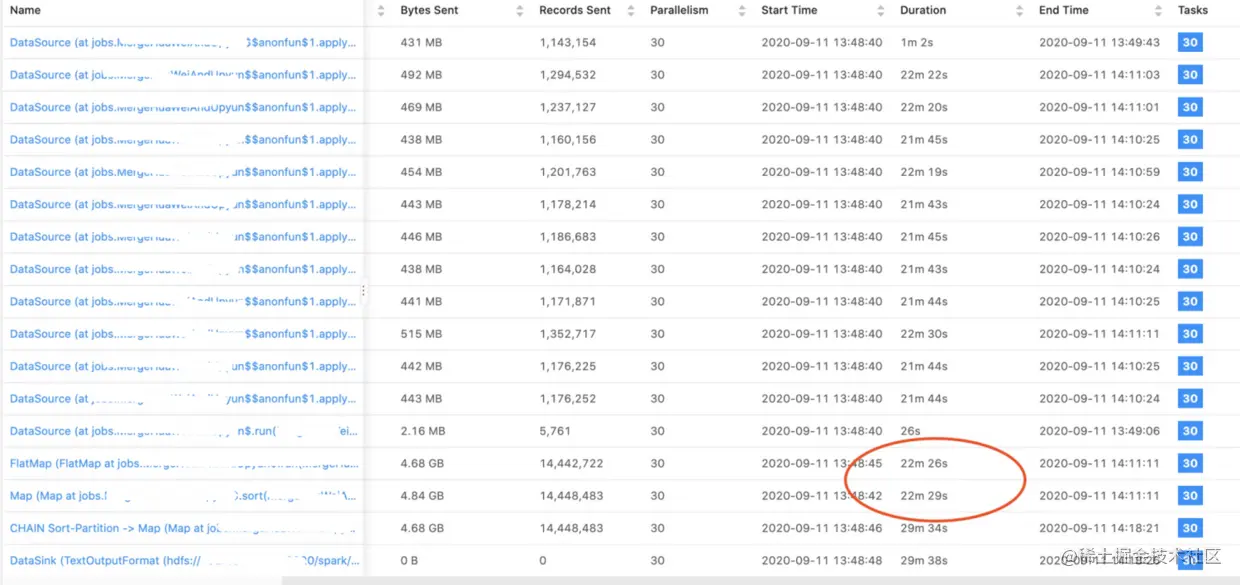Image resolution: width=1240 pixels, height=585 pixels.
Task: Sort by Duration using its sort arrows
Action: [1020, 11]
